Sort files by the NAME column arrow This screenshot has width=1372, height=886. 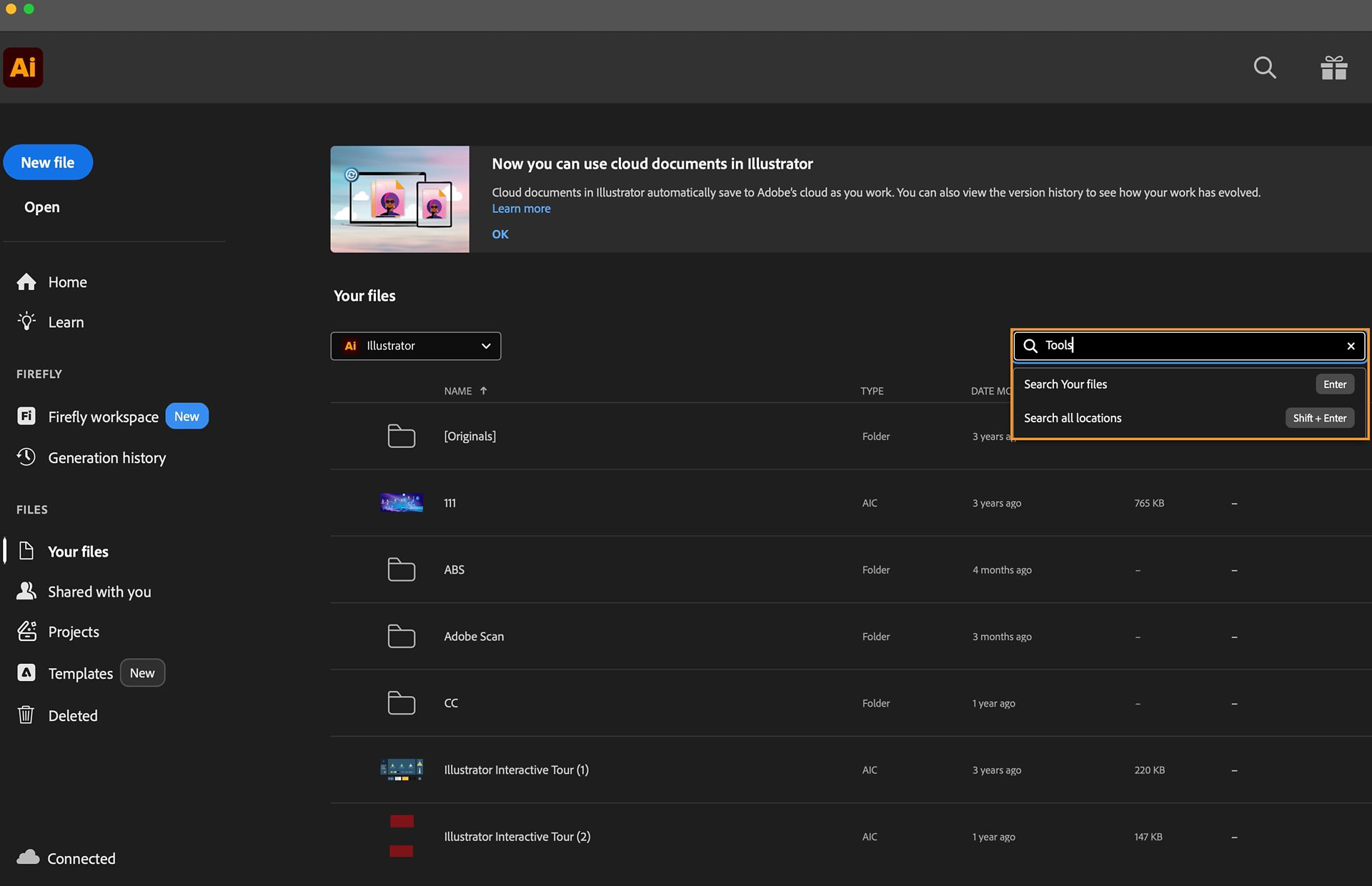[484, 390]
